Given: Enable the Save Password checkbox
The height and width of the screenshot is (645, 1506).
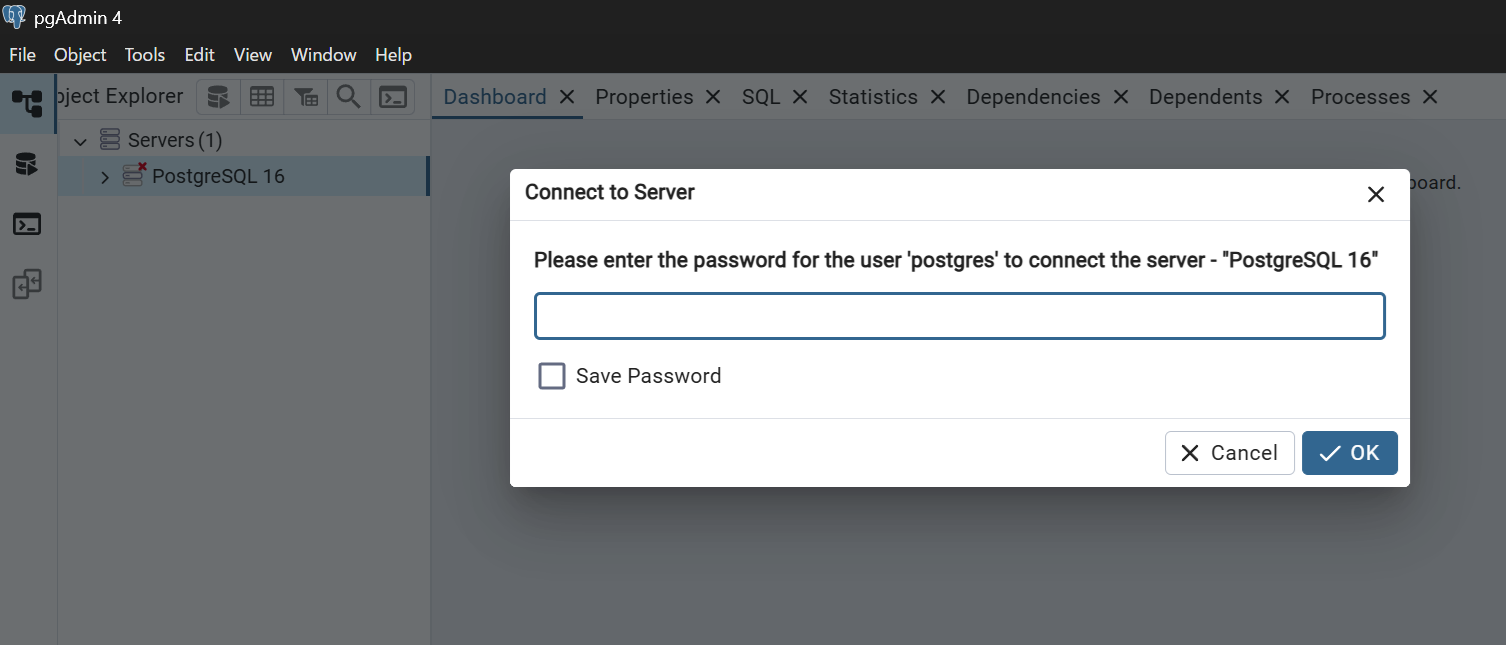Looking at the screenshot, I should pyautogui.click(x=552, y=376).
